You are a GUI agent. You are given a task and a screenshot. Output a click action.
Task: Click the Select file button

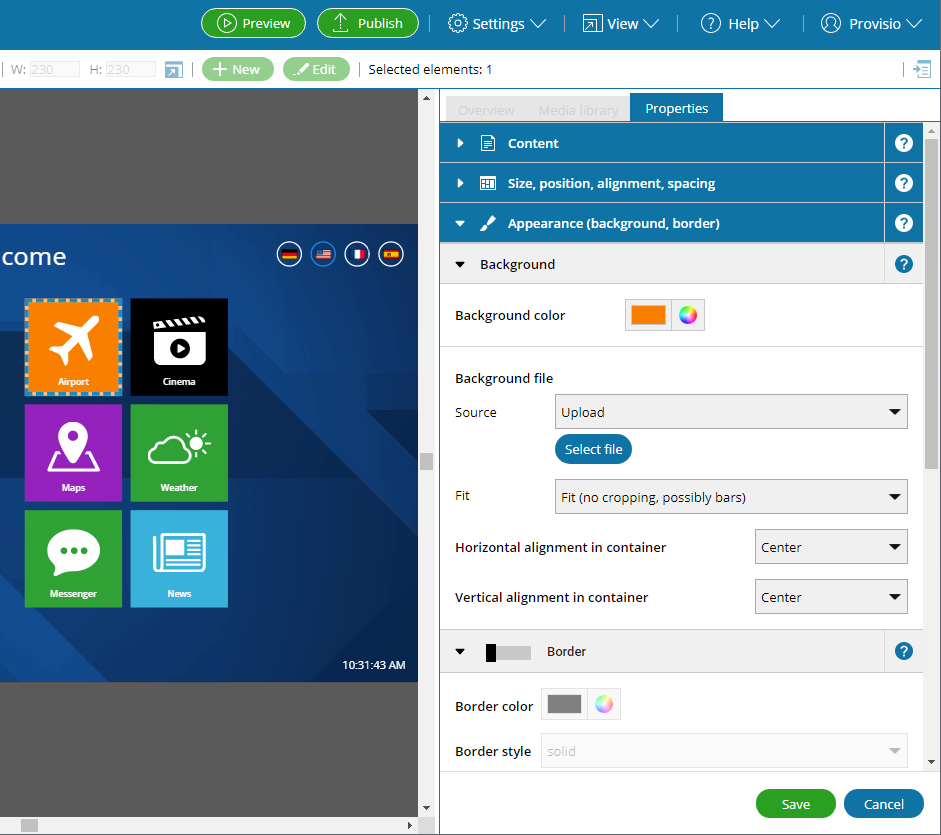click(593, 450)
